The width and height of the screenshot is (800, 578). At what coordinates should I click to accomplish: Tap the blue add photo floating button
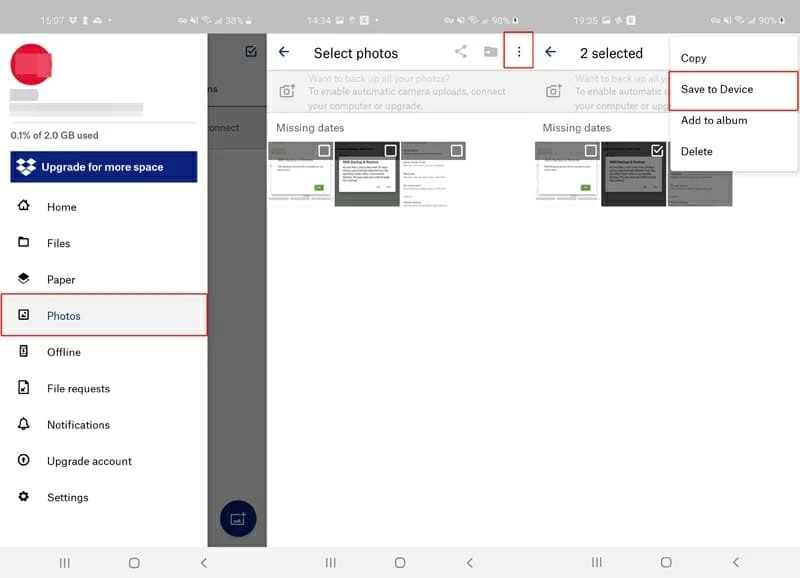[238, 519]
